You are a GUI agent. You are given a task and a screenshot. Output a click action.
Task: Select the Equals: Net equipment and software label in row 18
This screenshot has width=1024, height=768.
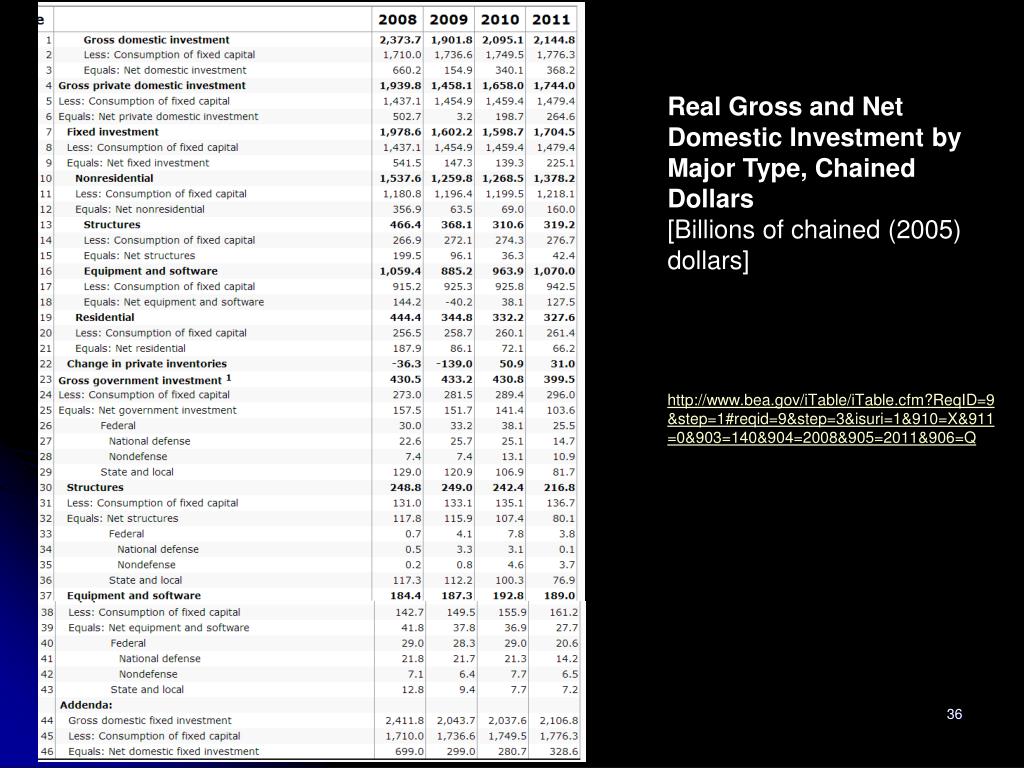click(174, 302)
